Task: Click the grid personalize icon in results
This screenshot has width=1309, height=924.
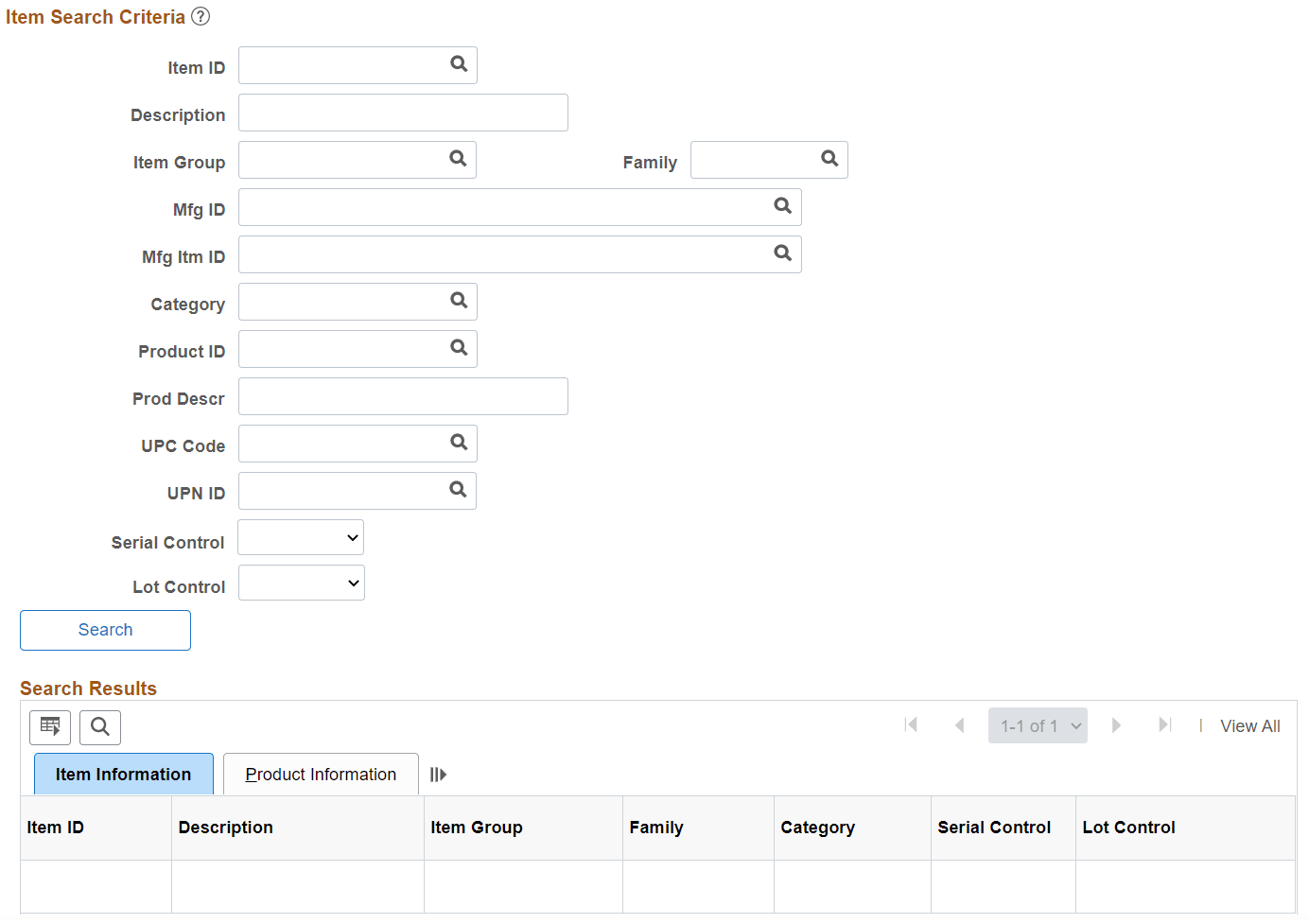Action: (50, 727)
